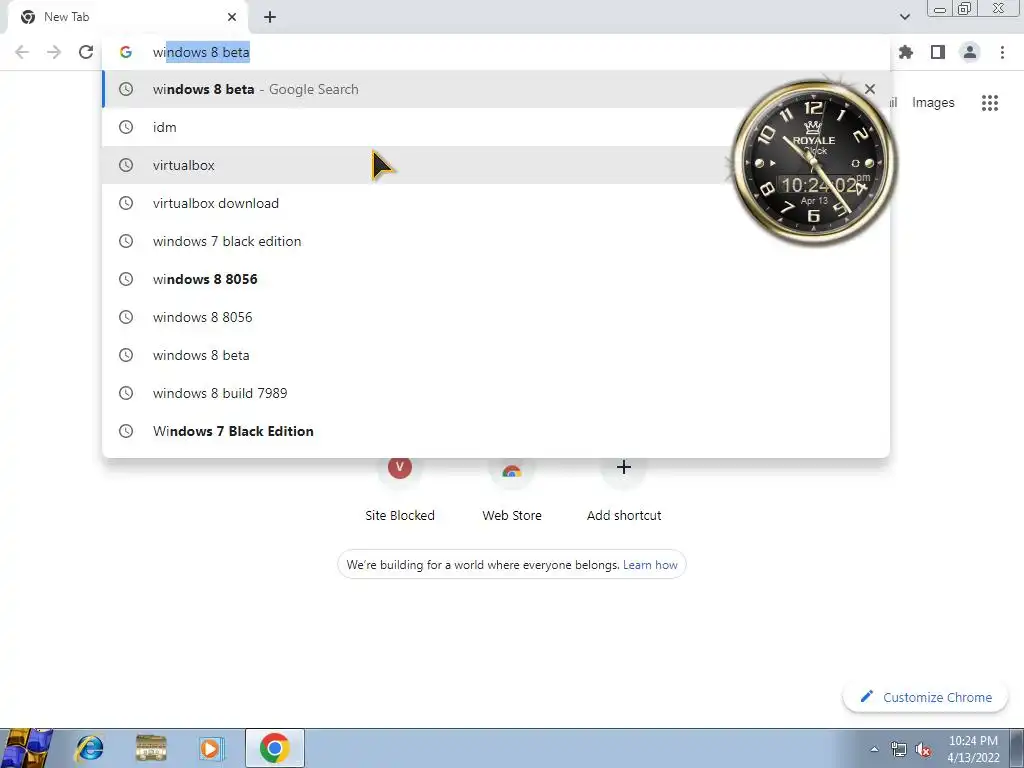Open the Google apps grid icon
Screen dimensions: 1024x768
(x=989, y=103)
